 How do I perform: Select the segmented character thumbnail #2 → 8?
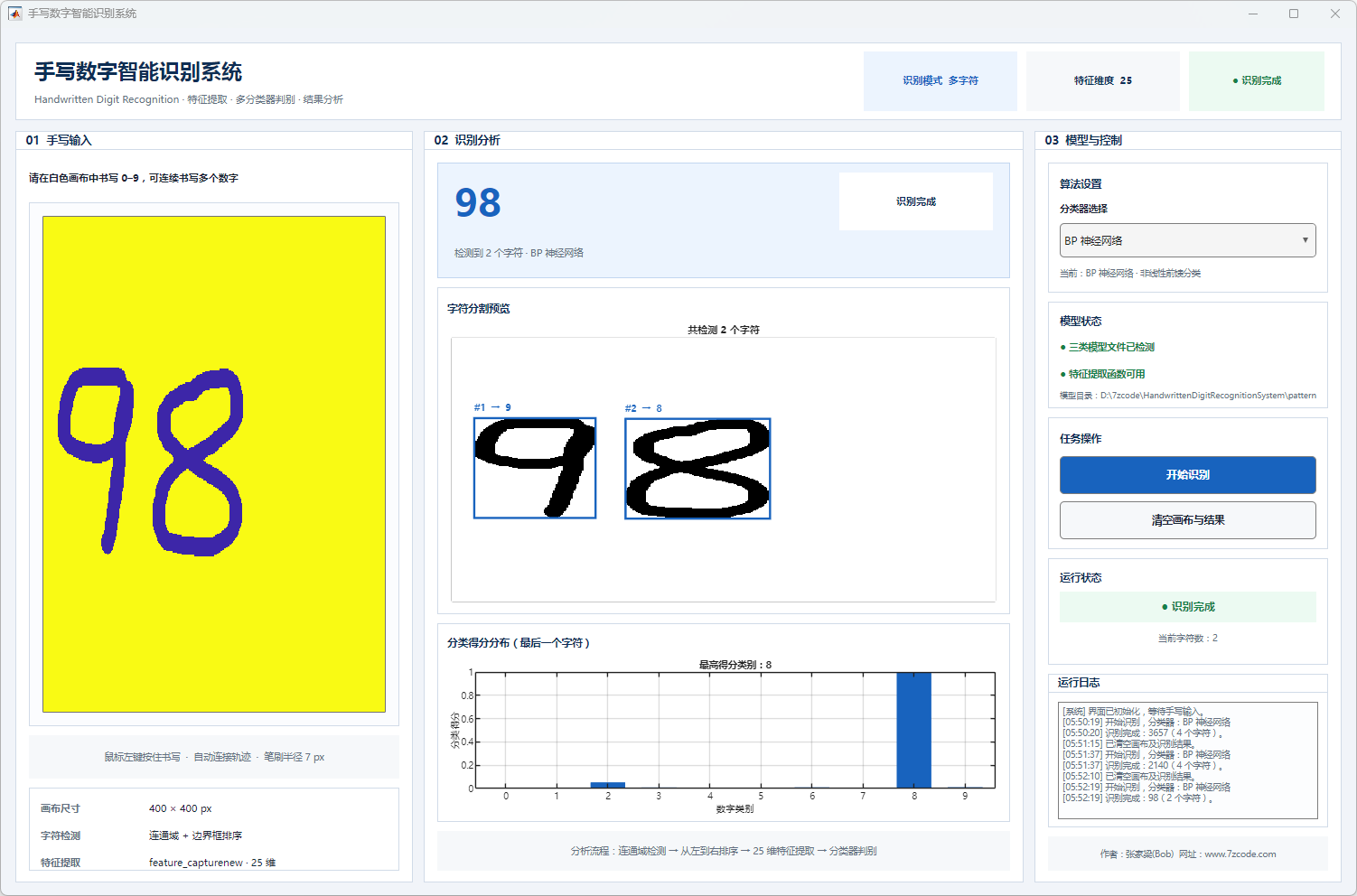697,469
